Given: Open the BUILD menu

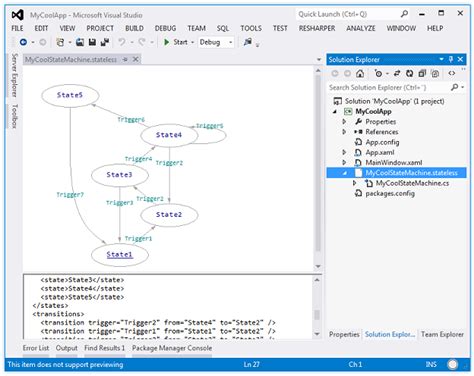Looking at the screenshot, I should pyautogui.click(x=134, y=28).
